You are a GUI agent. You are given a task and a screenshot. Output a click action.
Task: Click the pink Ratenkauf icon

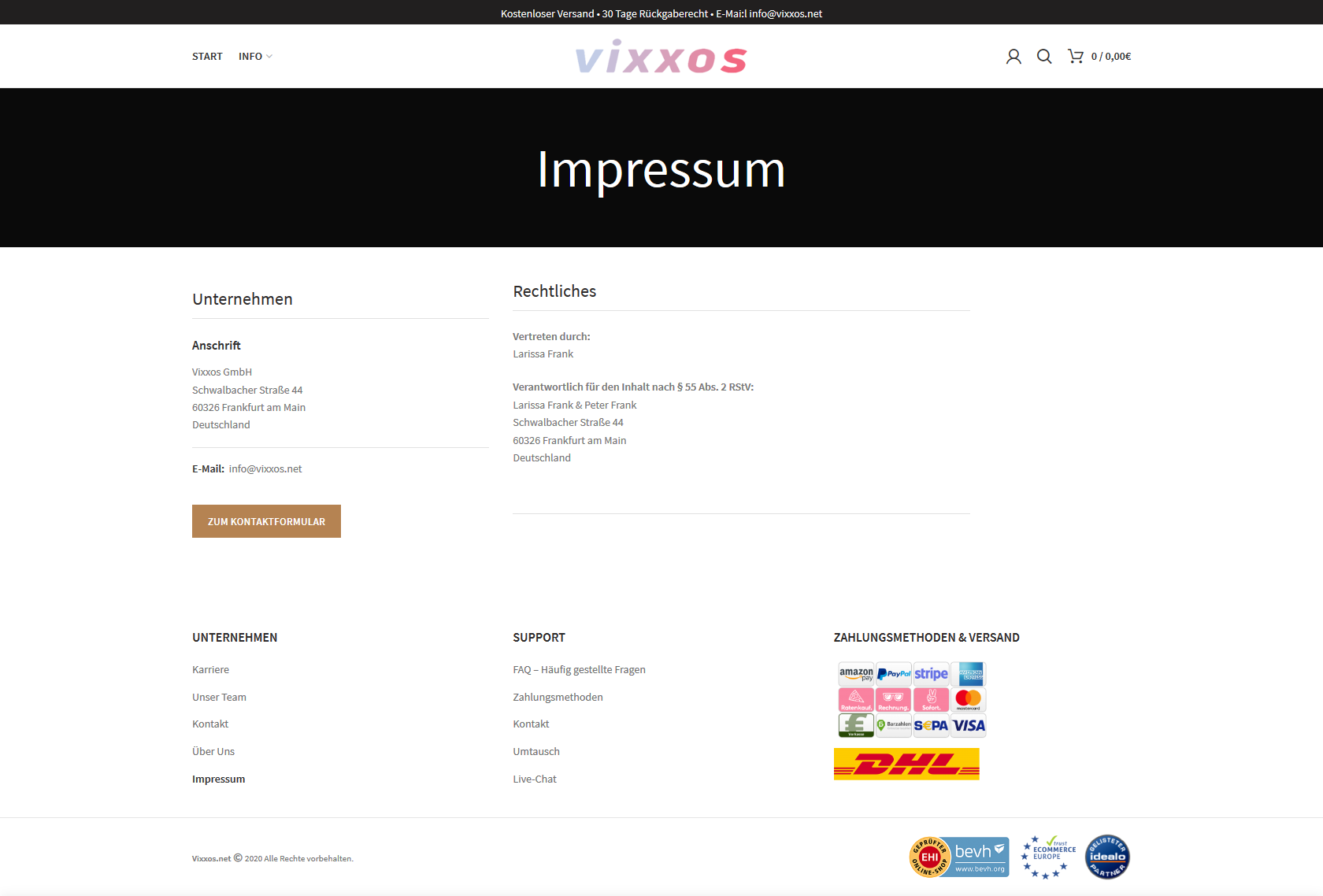click(856, 700)
